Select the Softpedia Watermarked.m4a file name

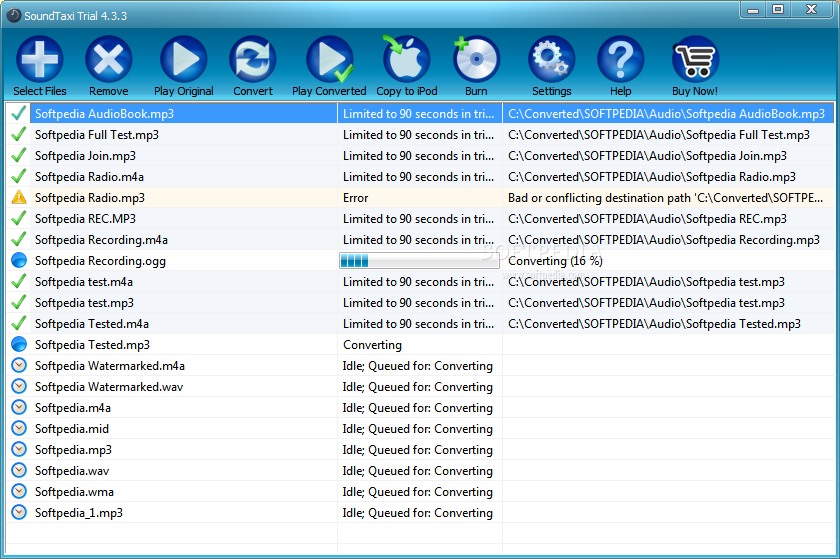pyautogui.click(x=110, y=366)
